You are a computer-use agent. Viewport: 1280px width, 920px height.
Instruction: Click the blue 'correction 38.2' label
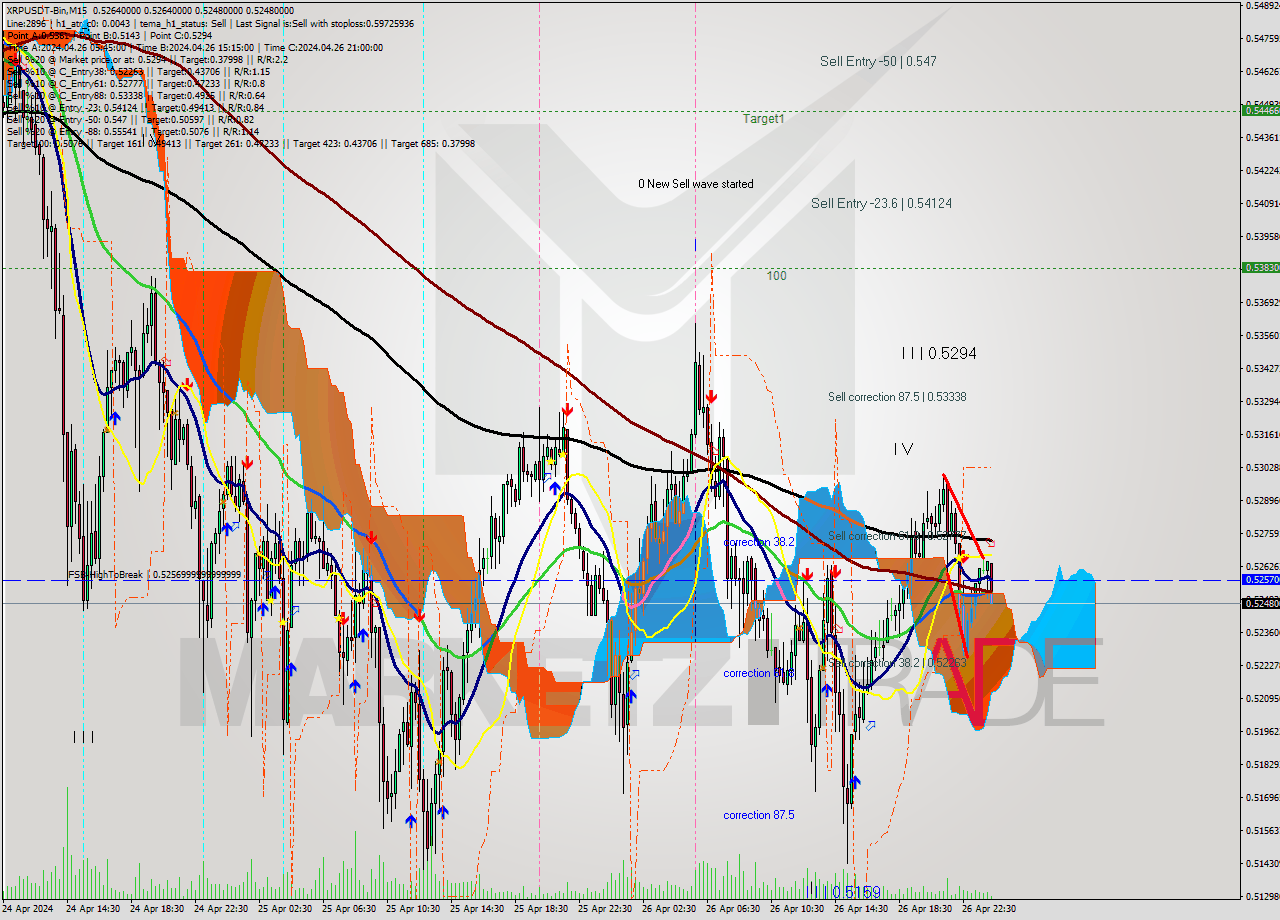[x=759, y=542]
